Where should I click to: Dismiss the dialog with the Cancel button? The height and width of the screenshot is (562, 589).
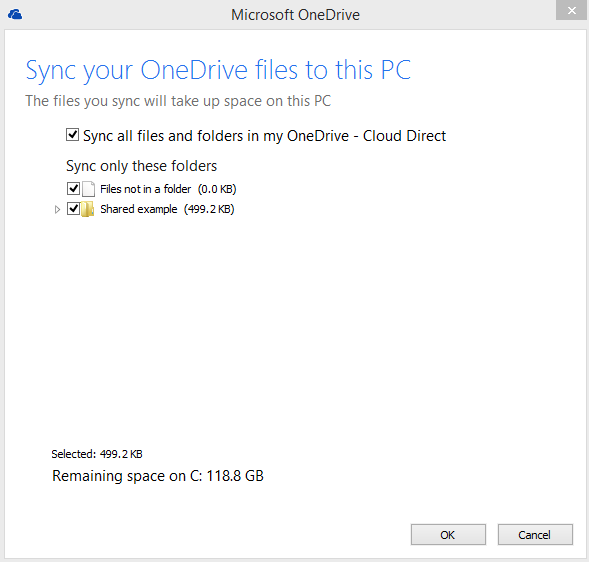(535, 535)
